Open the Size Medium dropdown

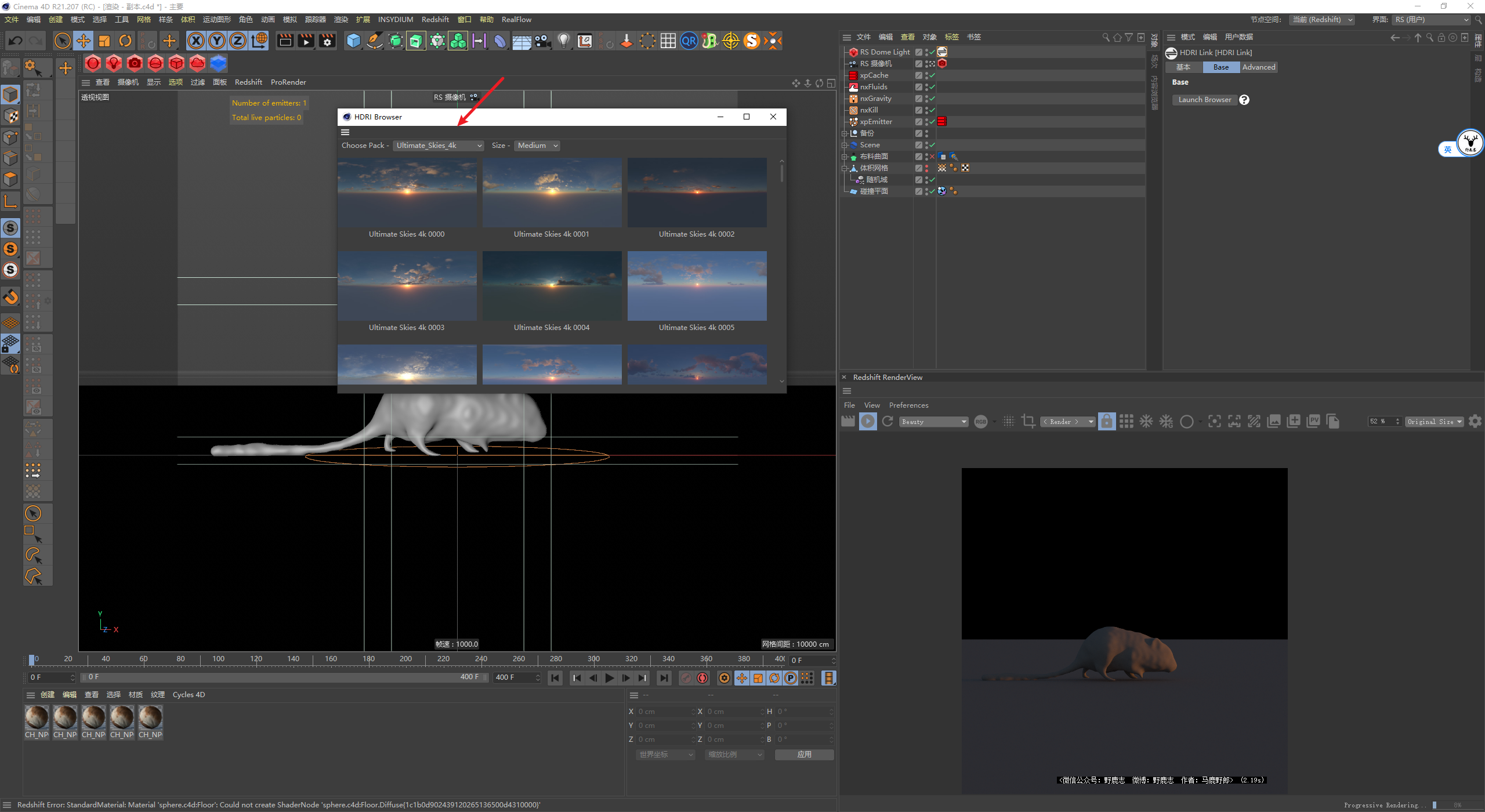tap(537, 146)
